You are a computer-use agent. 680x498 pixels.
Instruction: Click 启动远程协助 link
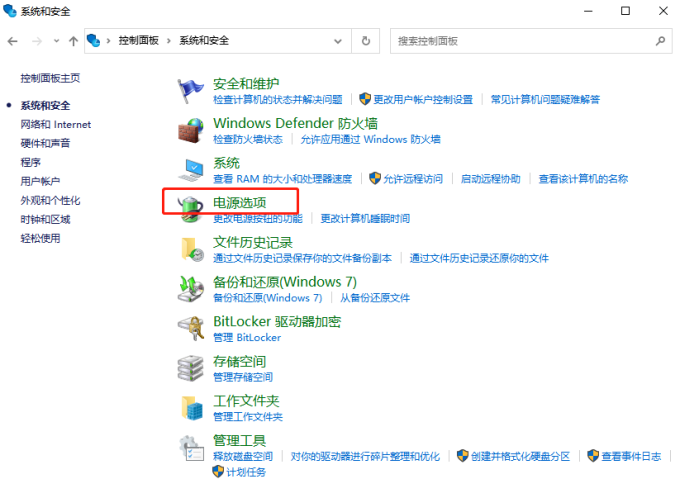490,179
